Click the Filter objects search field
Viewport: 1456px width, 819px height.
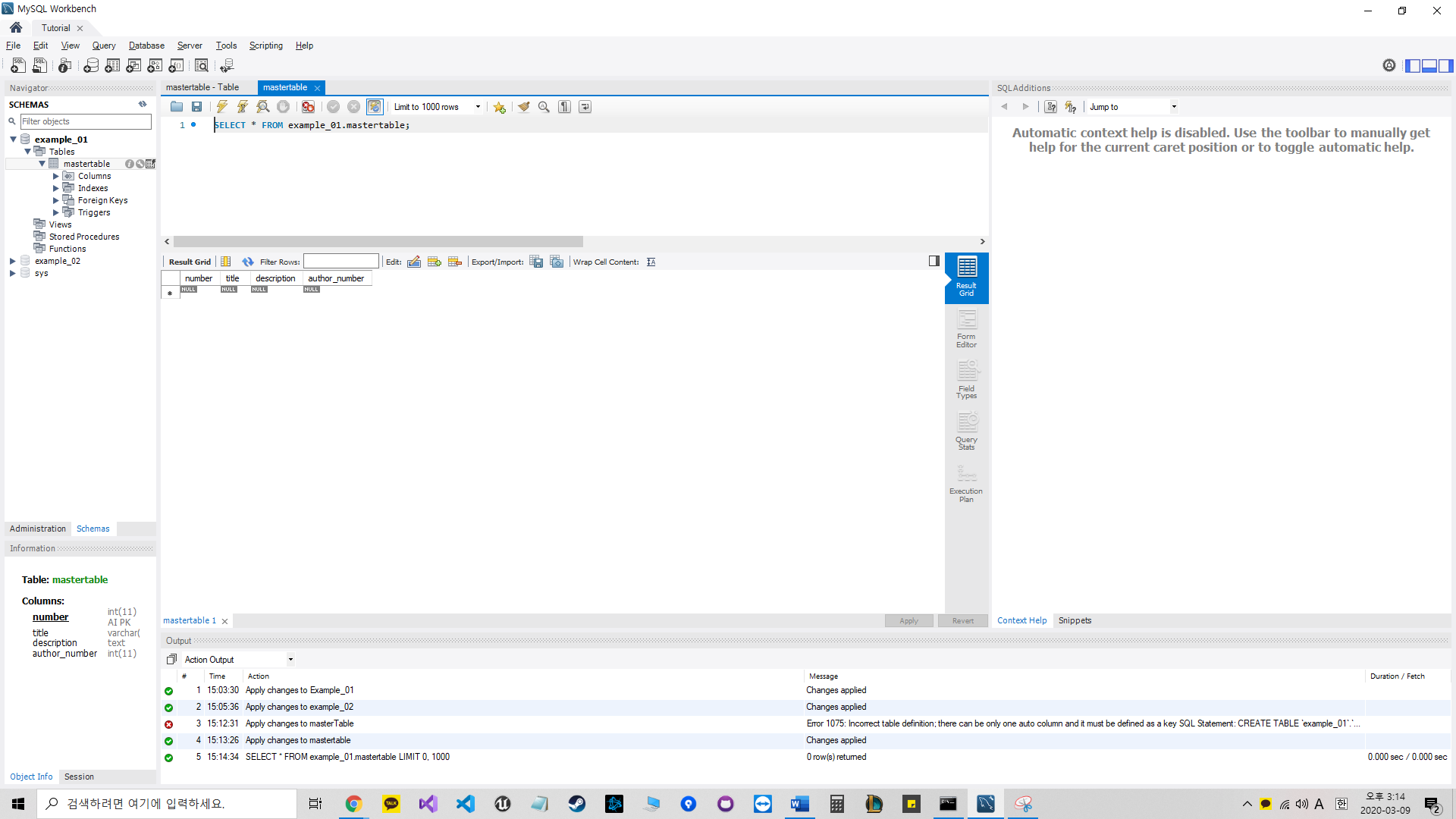86,121
